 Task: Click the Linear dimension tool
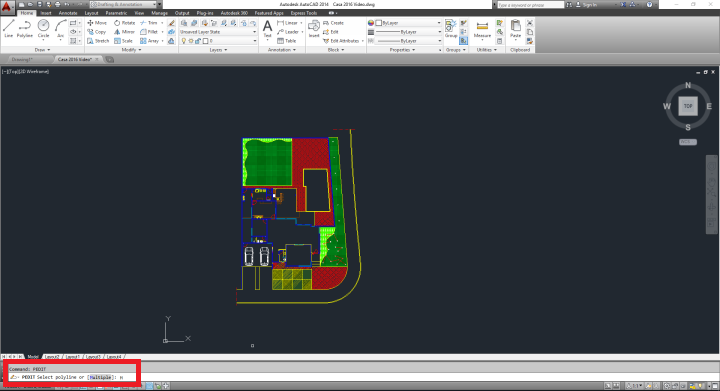[x=287, y=22]
